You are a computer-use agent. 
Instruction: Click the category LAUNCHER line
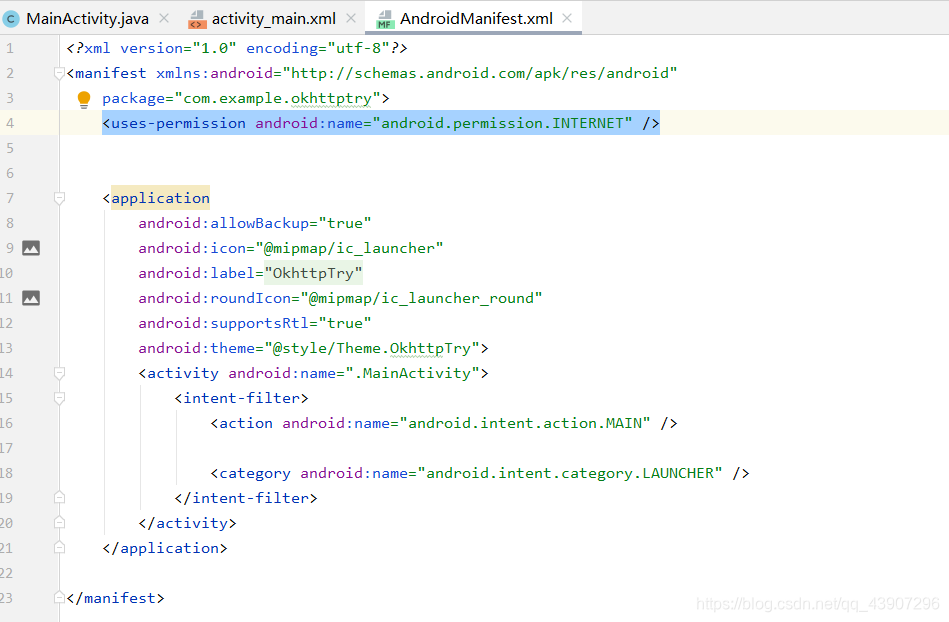tap(480, 473)
